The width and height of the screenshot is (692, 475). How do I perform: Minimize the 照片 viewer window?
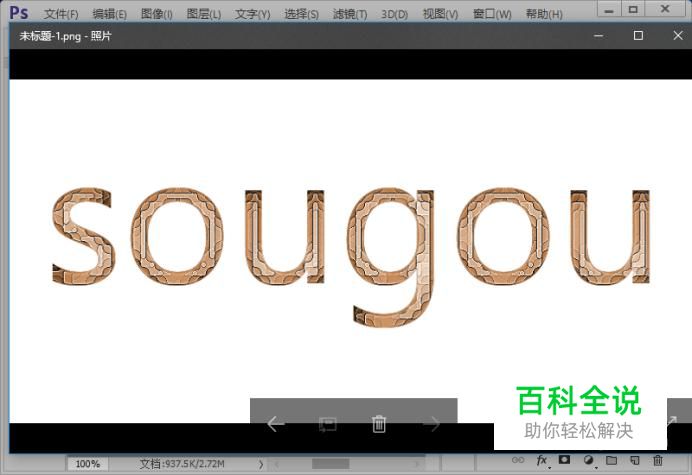[598, 36]
